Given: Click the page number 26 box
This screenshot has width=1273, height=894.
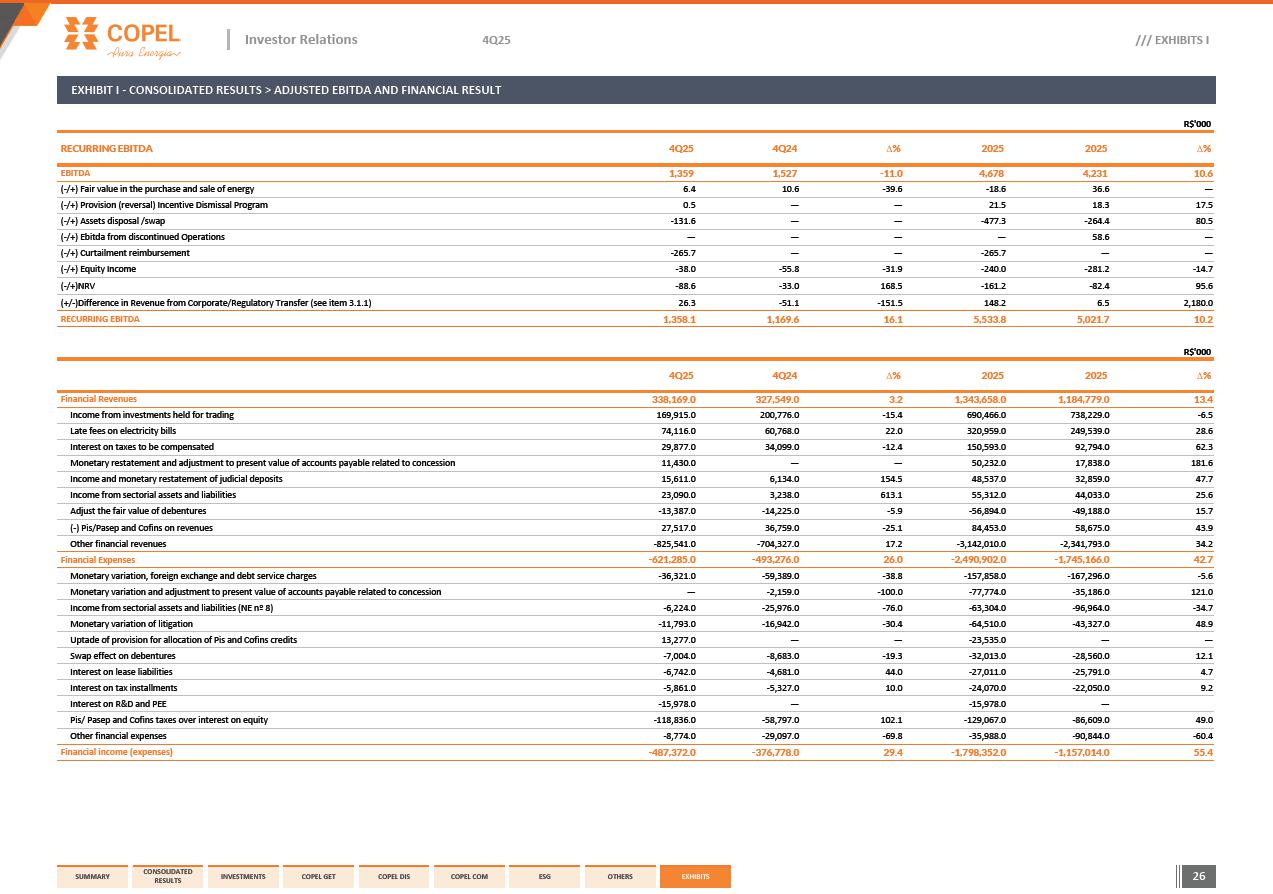Looking at the screenshot, I should click(1198, 877).
